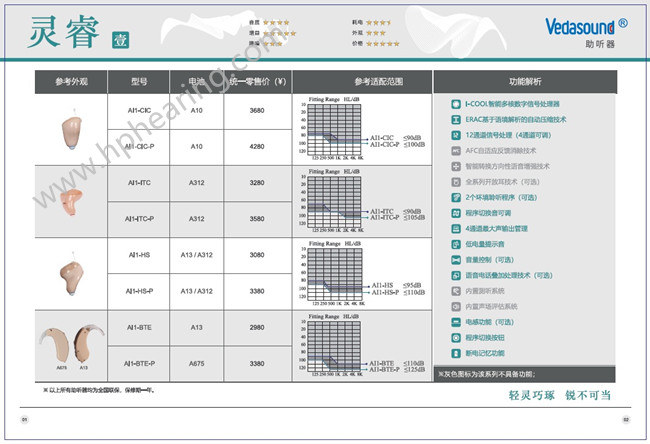Click the page number 02
This screenshot has height=444, width=650.
pyautogui.click(x=626, y=420)
